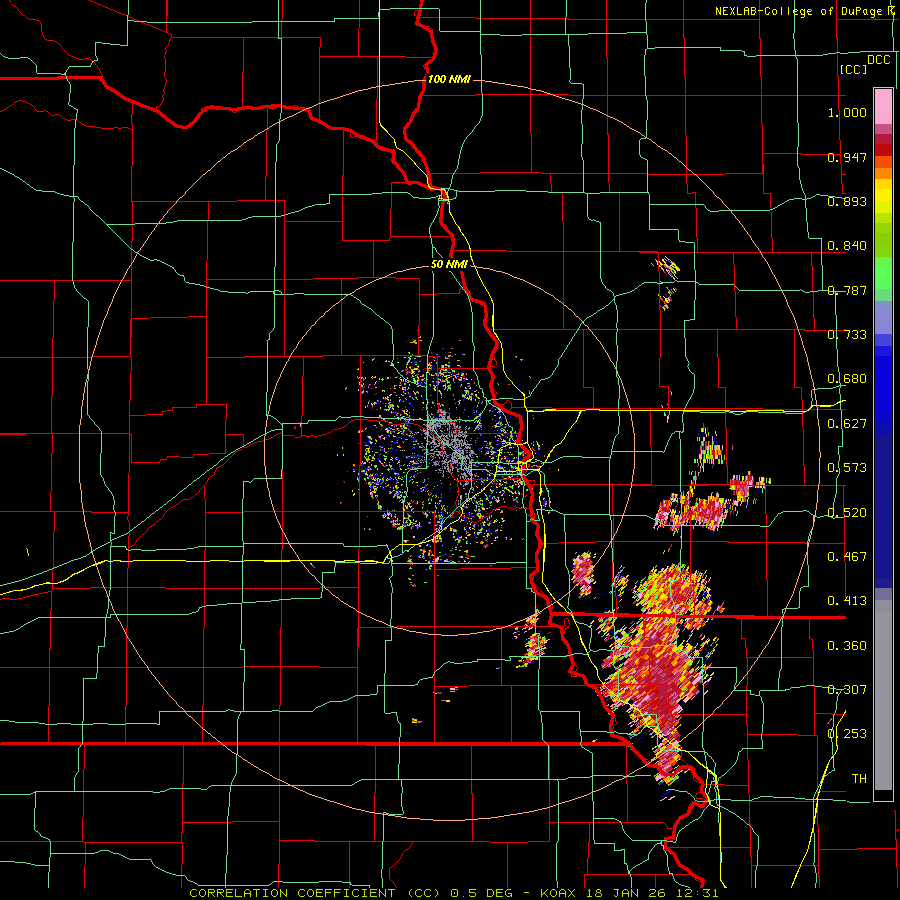Click the 0.787 scale value
Viewport: 900px width, 900px height.
coord(847,290)
